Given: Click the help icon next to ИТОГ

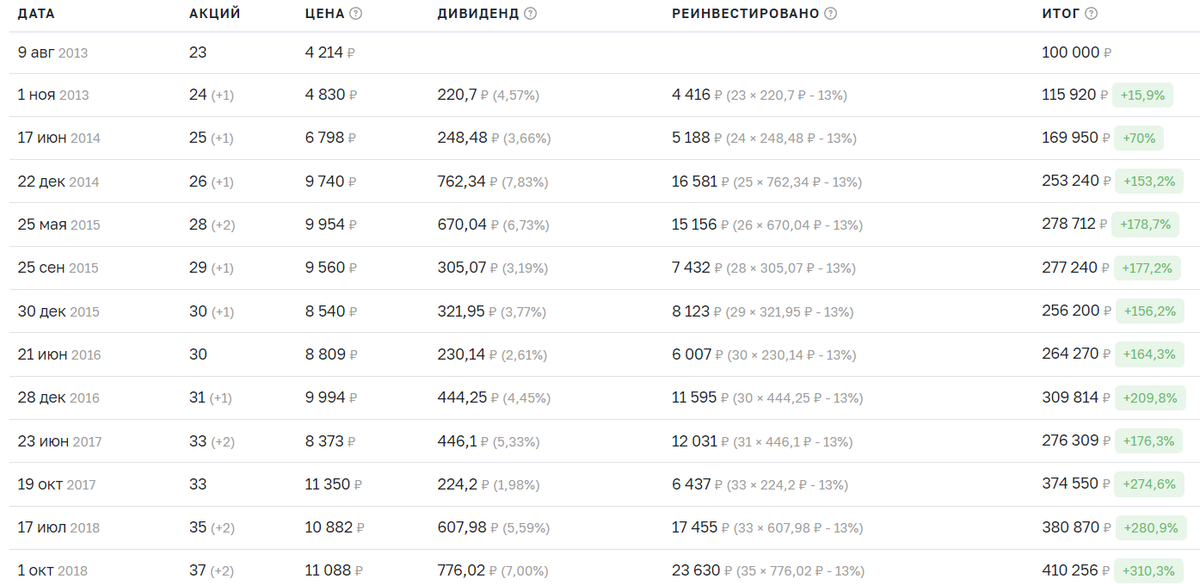Looking at the screenshot, I should pyautogui.click(x=1091, y=14).
